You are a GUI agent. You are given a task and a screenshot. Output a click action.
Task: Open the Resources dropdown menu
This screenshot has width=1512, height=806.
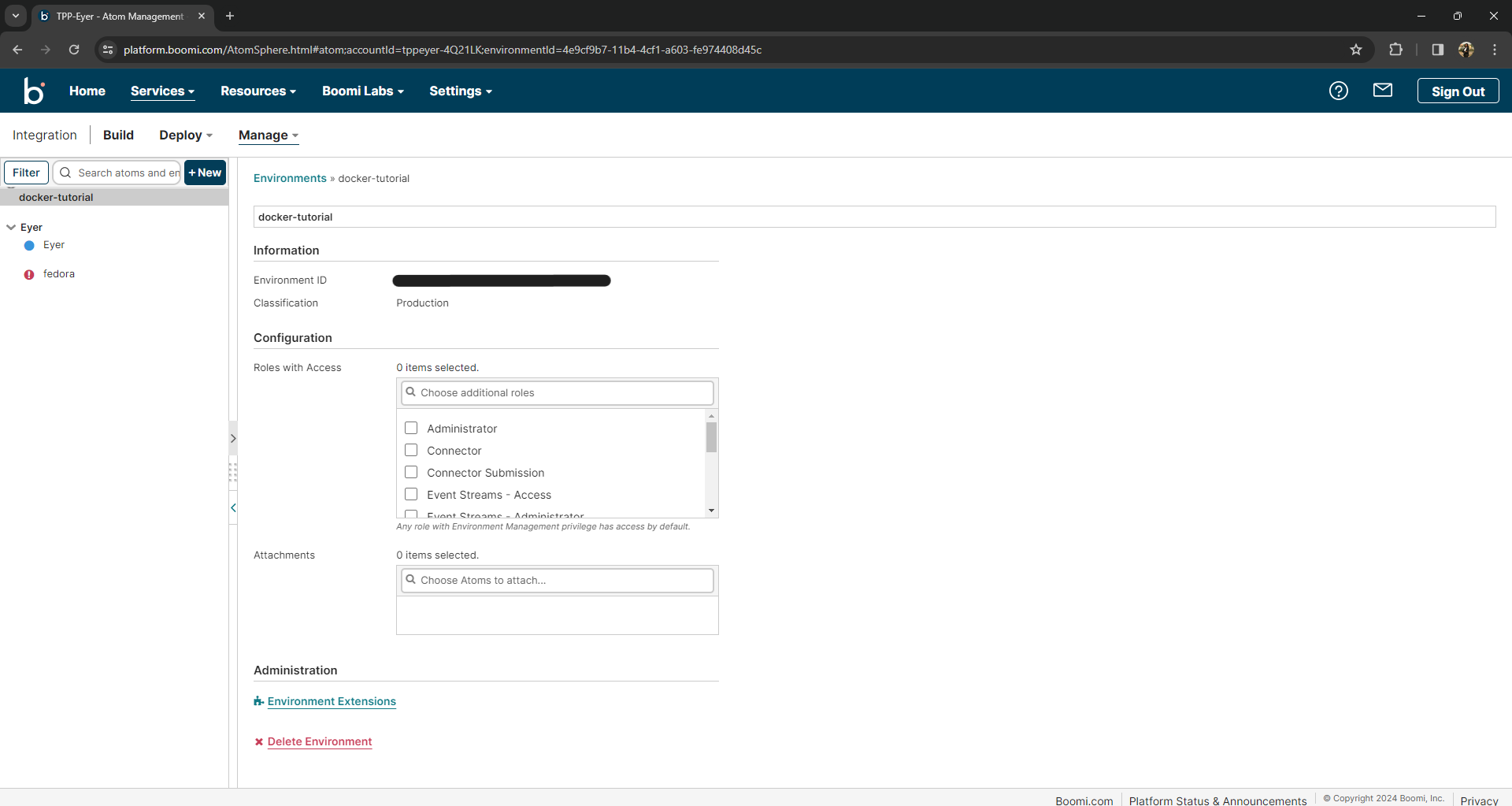point(258,91)
